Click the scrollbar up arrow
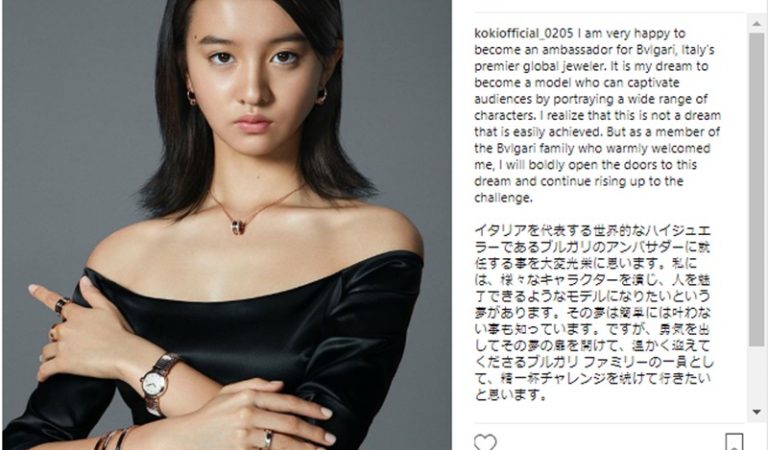Image resolution: width=768 pixels, height=450 pixels. click(x=757, y=24)
